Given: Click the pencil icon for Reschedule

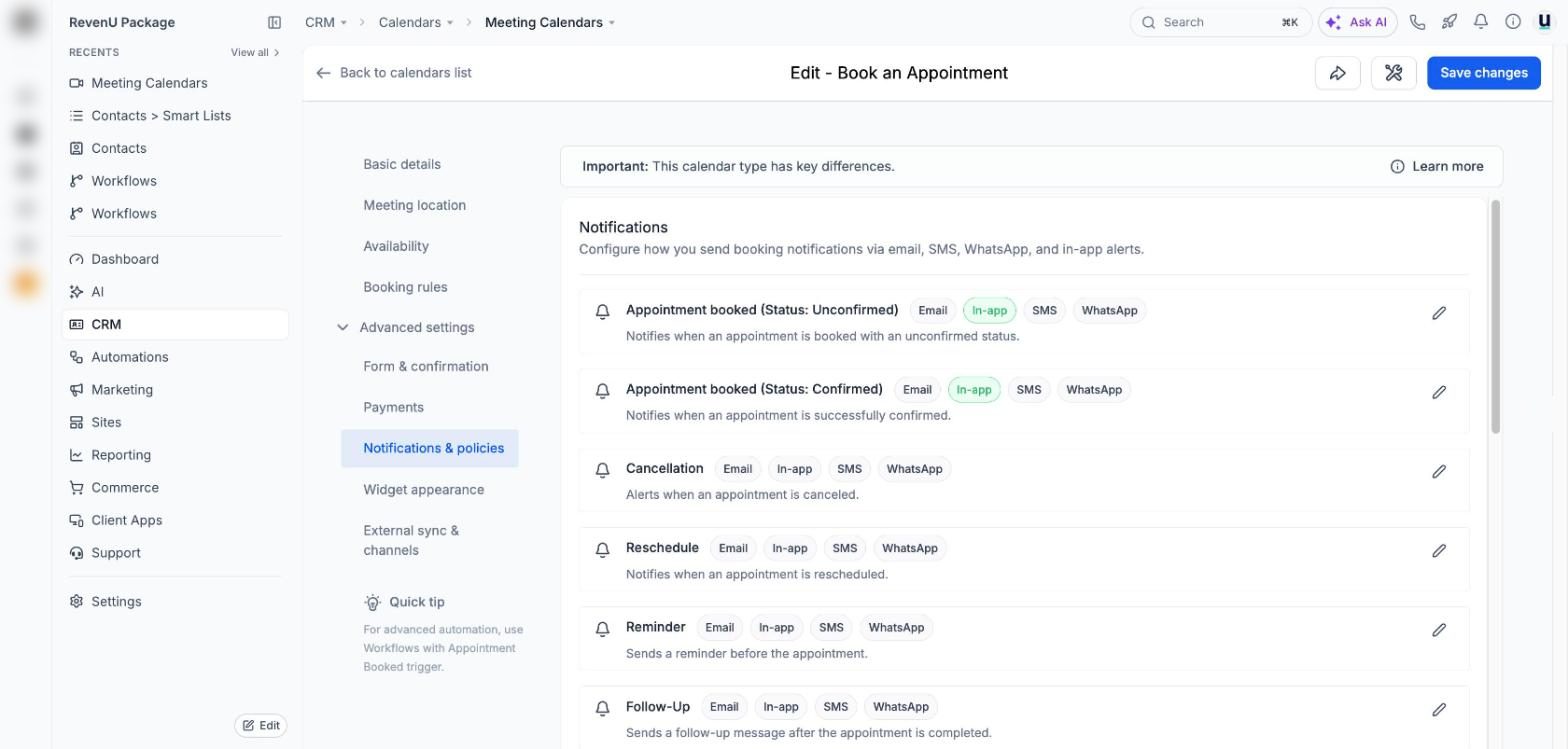Looking at the screenshot, I should click(x=1439, y=551).
